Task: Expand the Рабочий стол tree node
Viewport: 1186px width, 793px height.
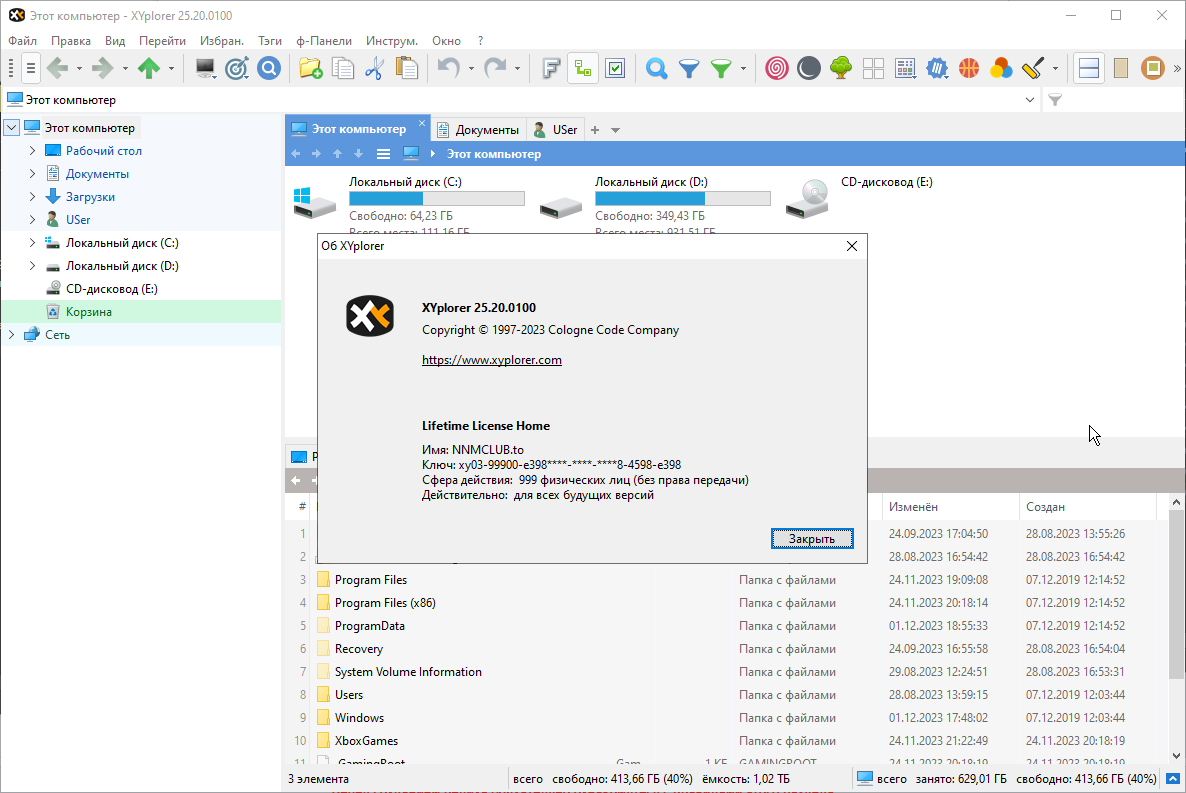Action: (x=33, y=151)
